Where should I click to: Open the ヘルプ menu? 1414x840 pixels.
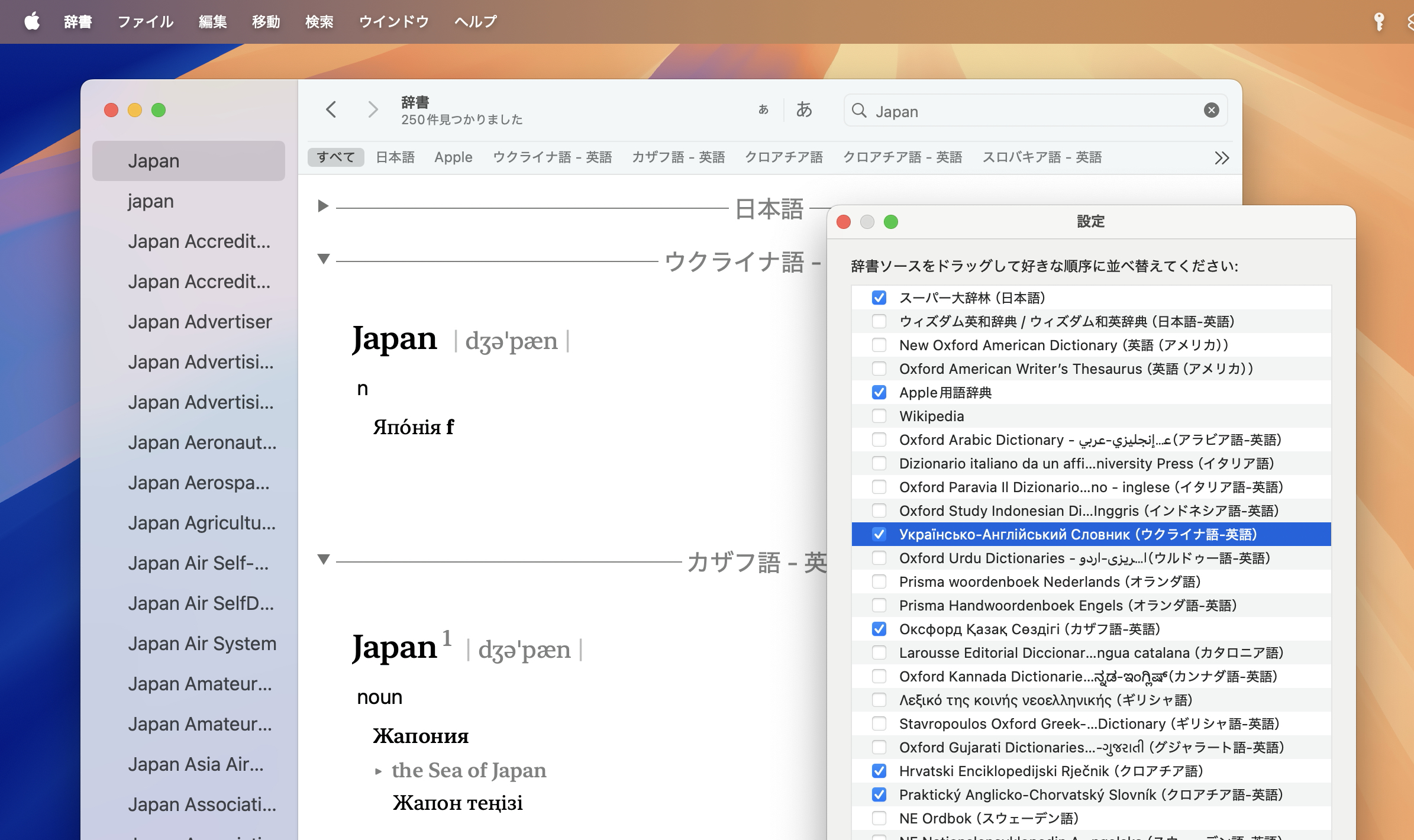click(x=476, y=22)
